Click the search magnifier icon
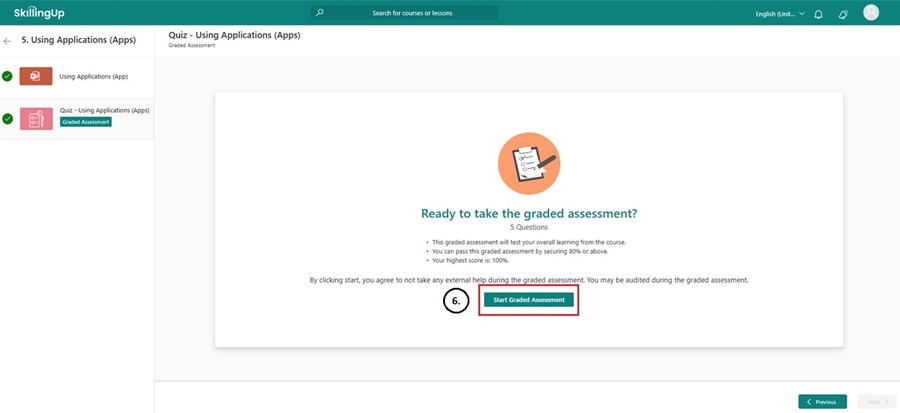 [x=320, y=12]
